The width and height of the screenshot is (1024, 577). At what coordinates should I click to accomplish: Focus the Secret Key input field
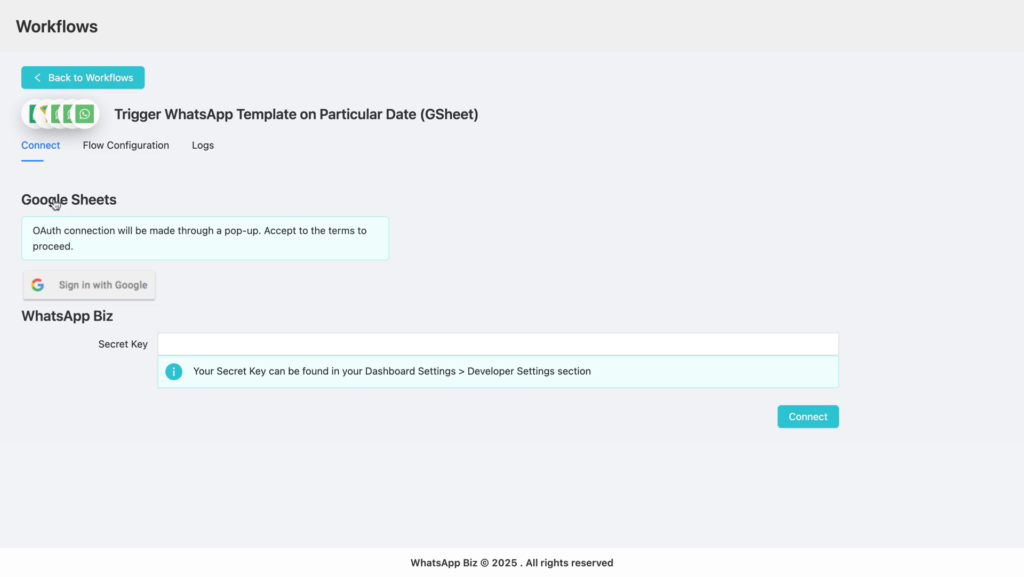(498, 344)
